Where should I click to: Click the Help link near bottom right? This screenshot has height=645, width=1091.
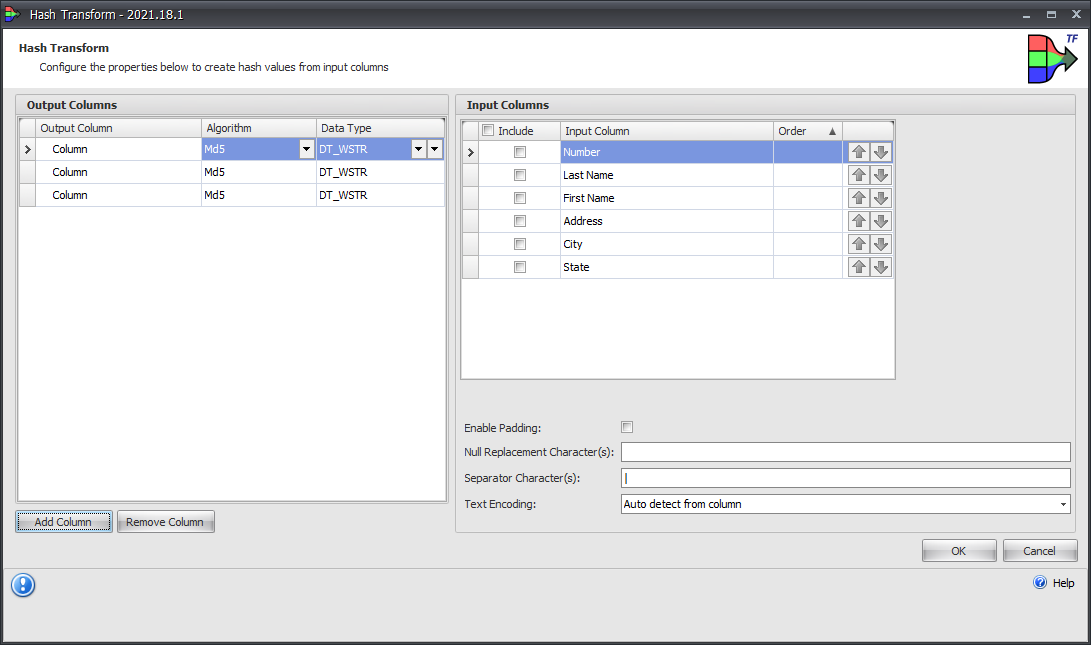point(1062,582)
